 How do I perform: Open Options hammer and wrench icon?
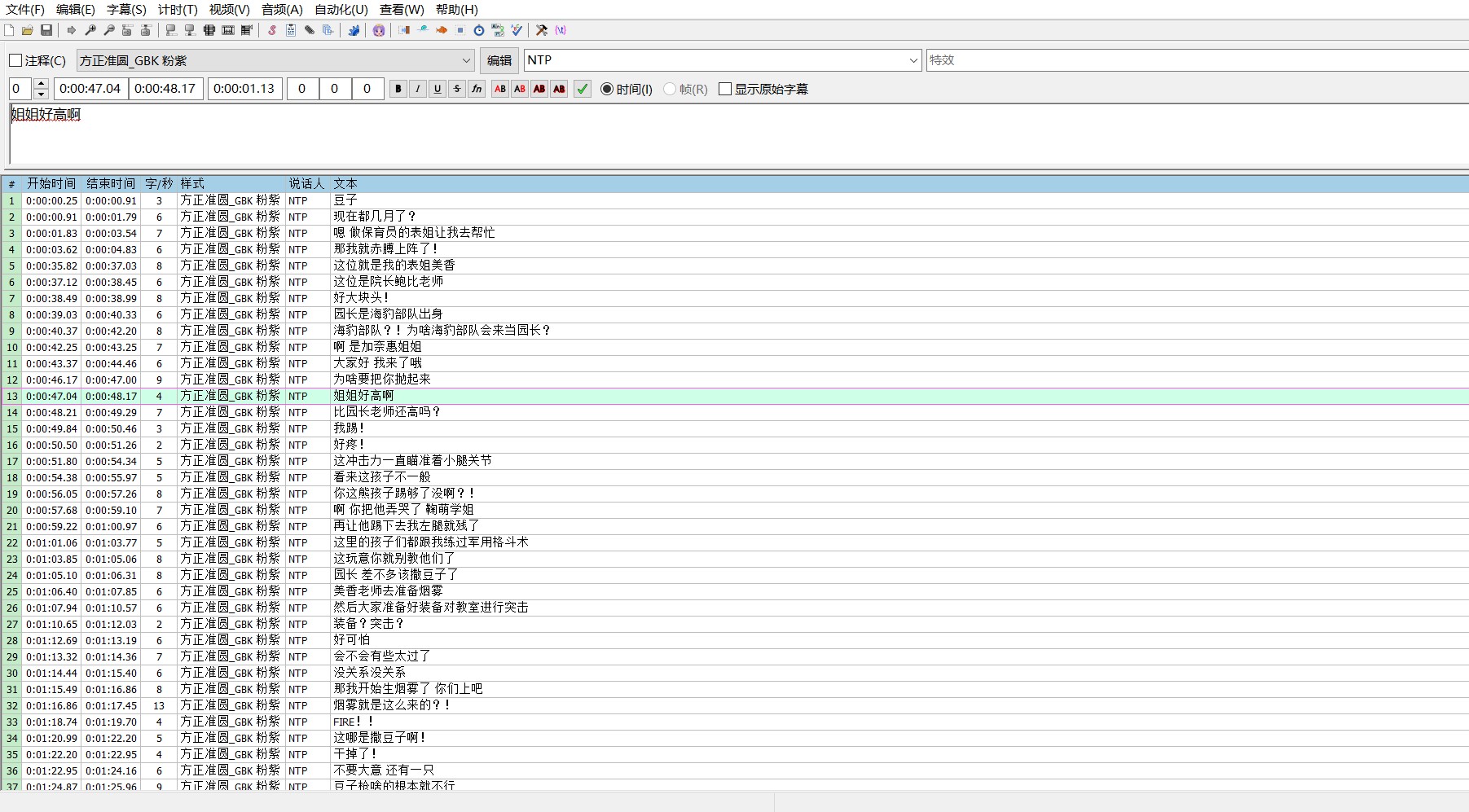542,30
